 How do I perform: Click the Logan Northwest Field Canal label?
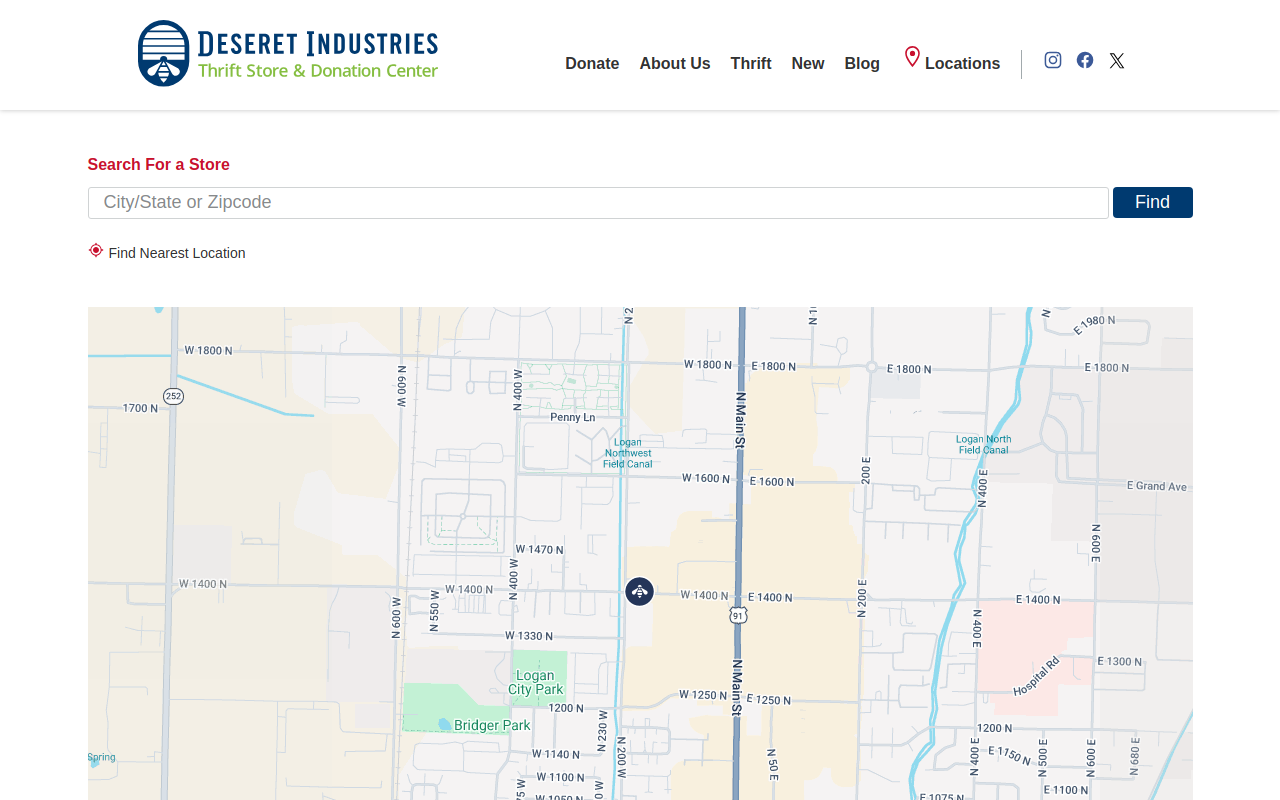point(628,453)
